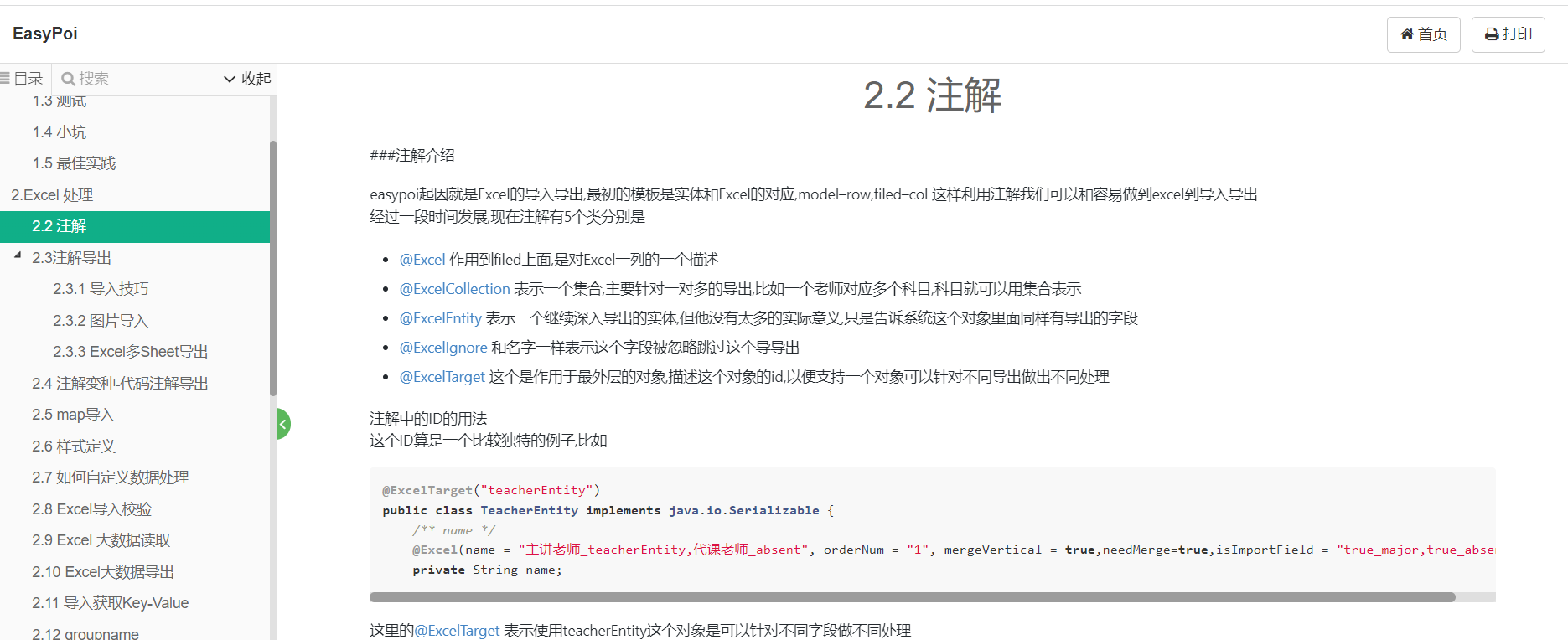Click the ###注解介绍 text line

pyautogui.click(x=412, y=156)
